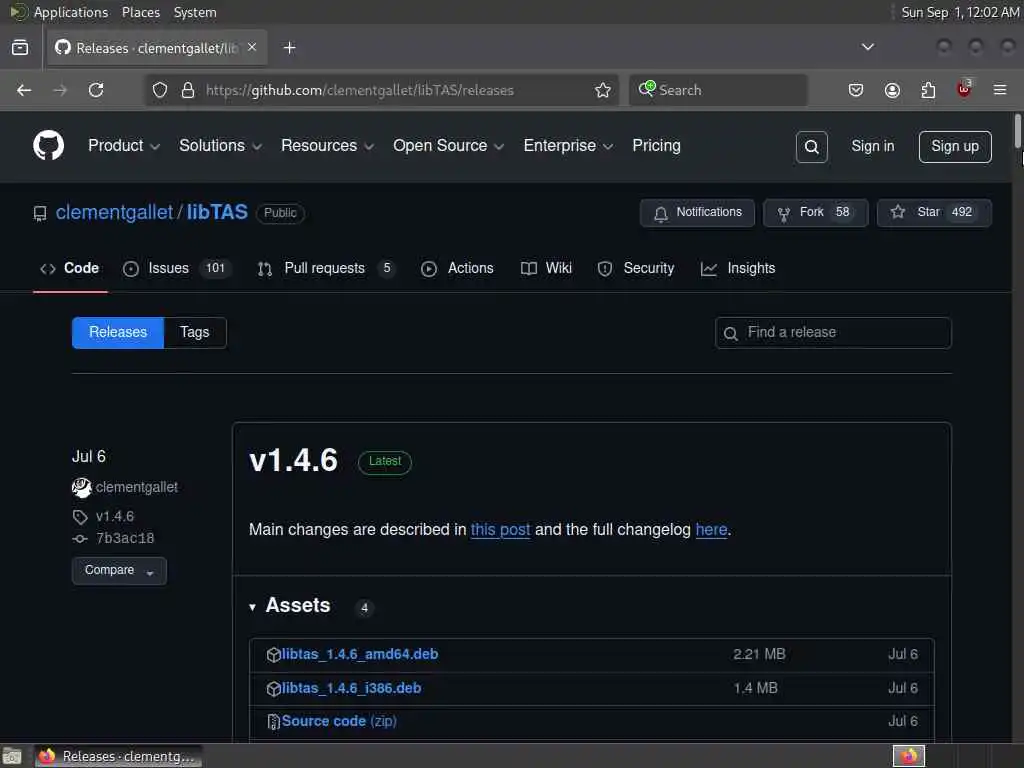Download libtas_1.4.6_amd64.deb

point(360,654)
